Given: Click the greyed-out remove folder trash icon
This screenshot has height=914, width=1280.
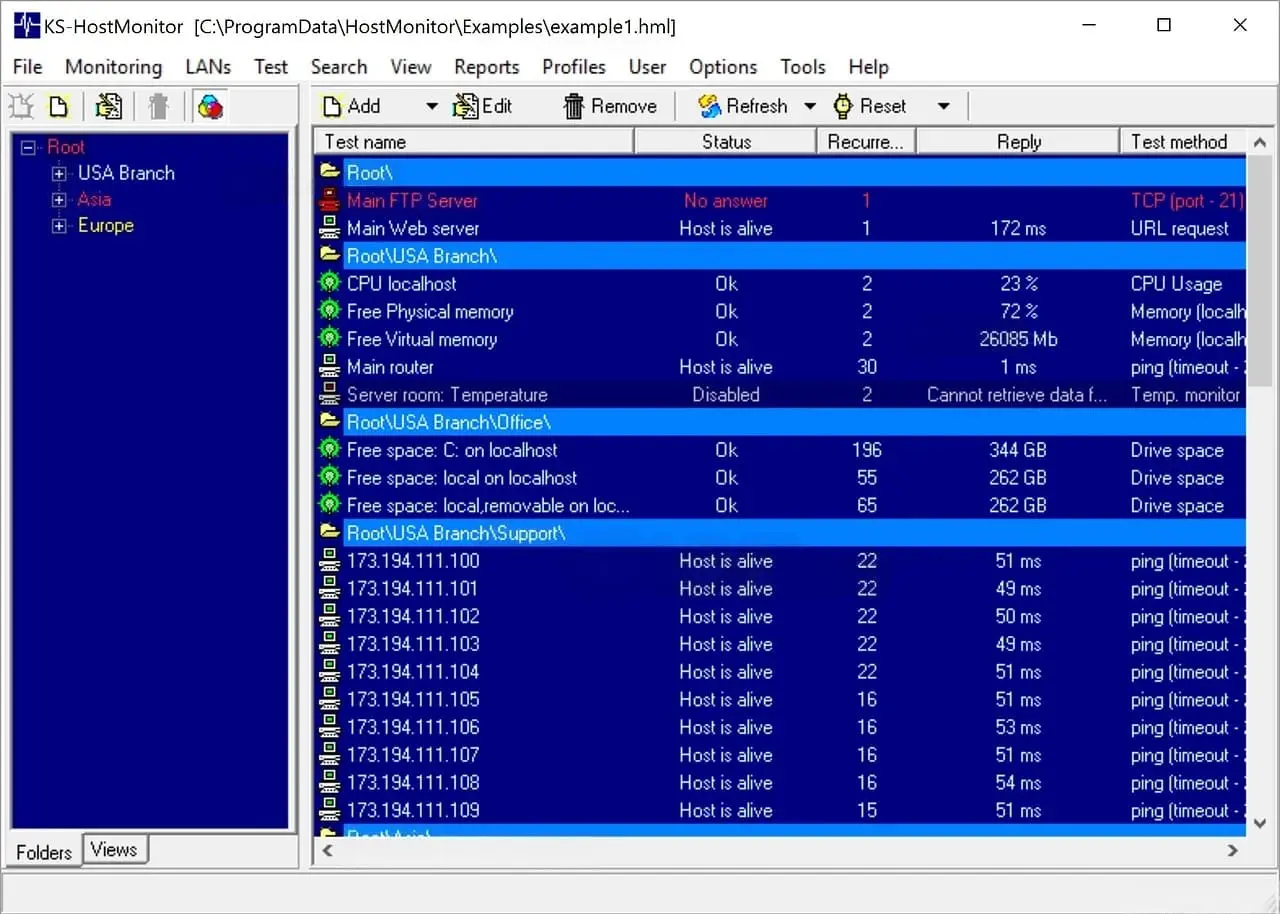Looking at the screenshot, I should (158, 105).
